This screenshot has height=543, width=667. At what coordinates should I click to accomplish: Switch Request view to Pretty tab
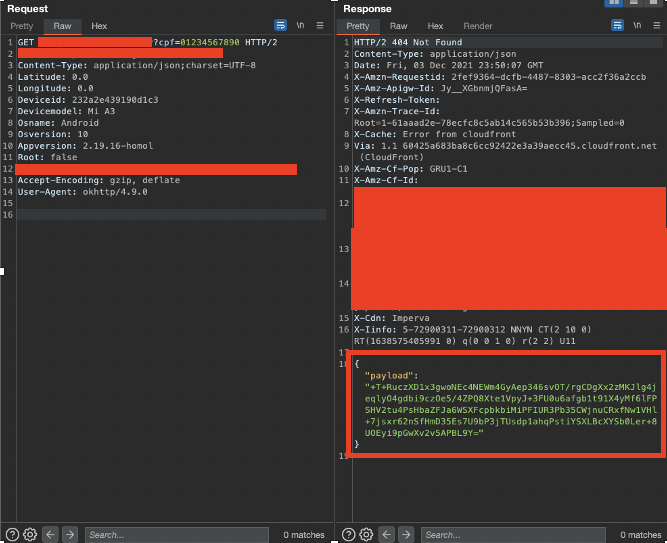(22, 26)
